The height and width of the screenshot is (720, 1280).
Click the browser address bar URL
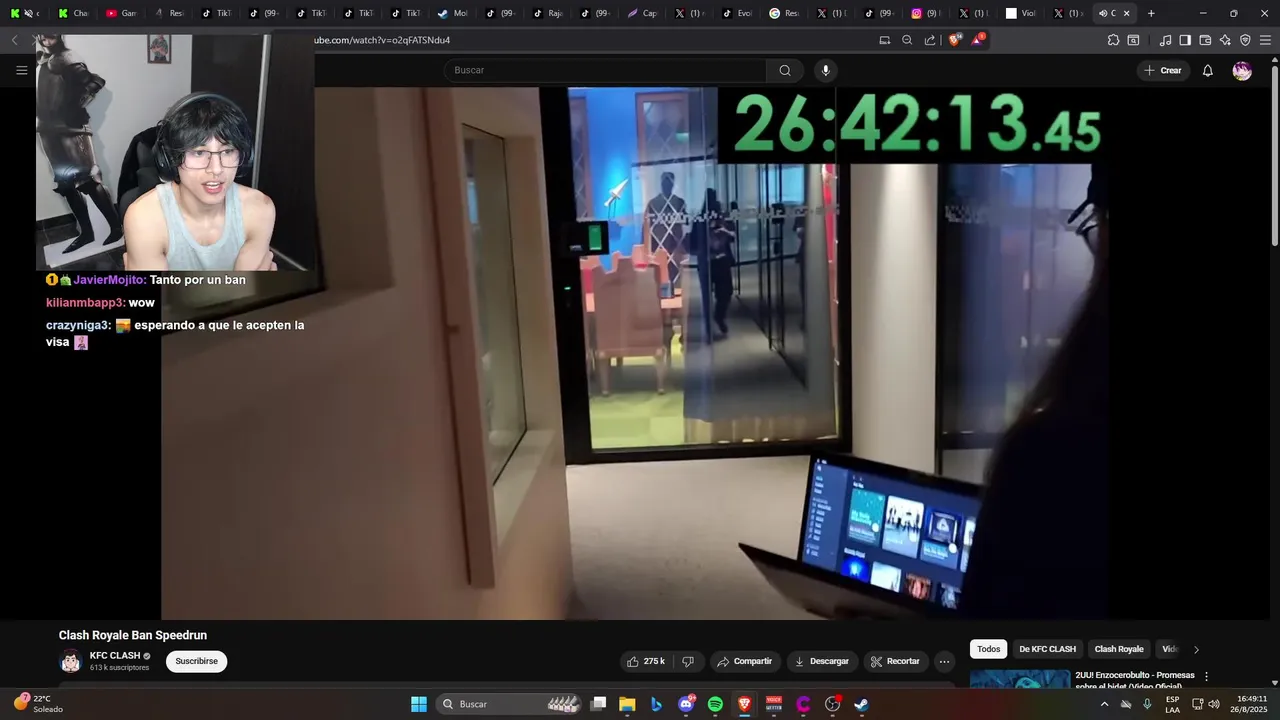tap(382, 40)
